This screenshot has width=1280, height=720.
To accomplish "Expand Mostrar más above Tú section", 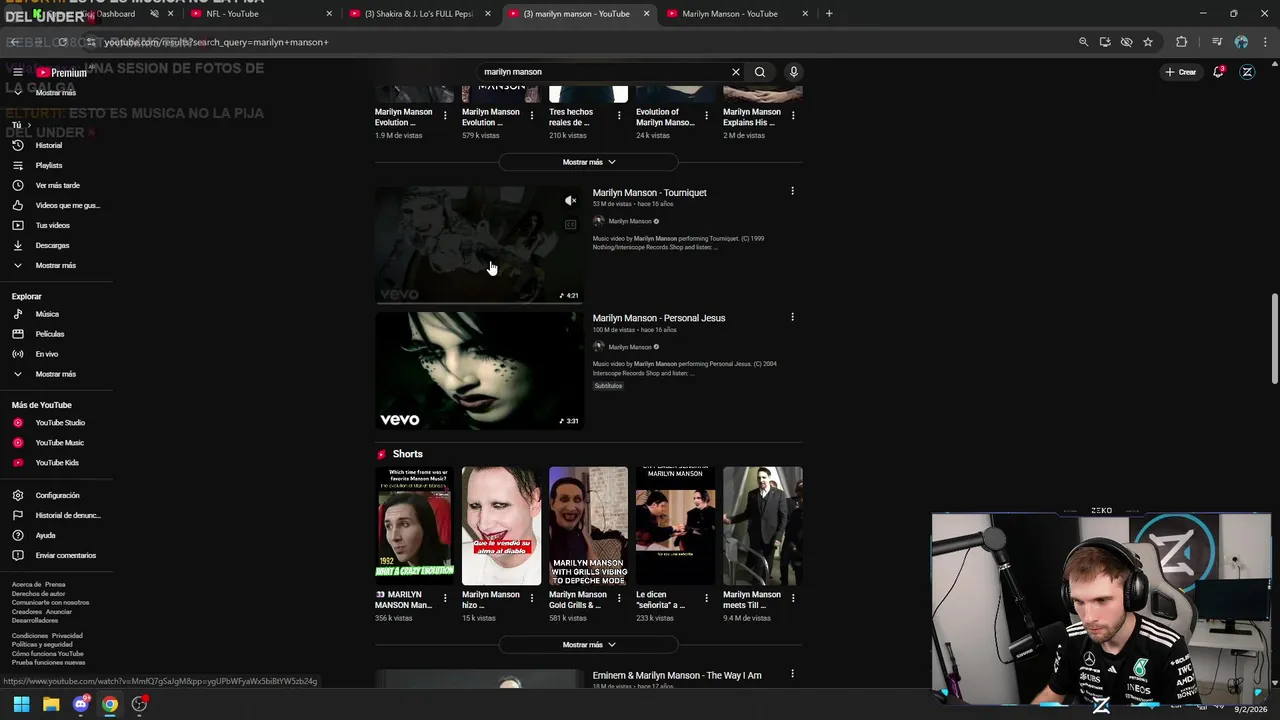I will tap(56, 92).
